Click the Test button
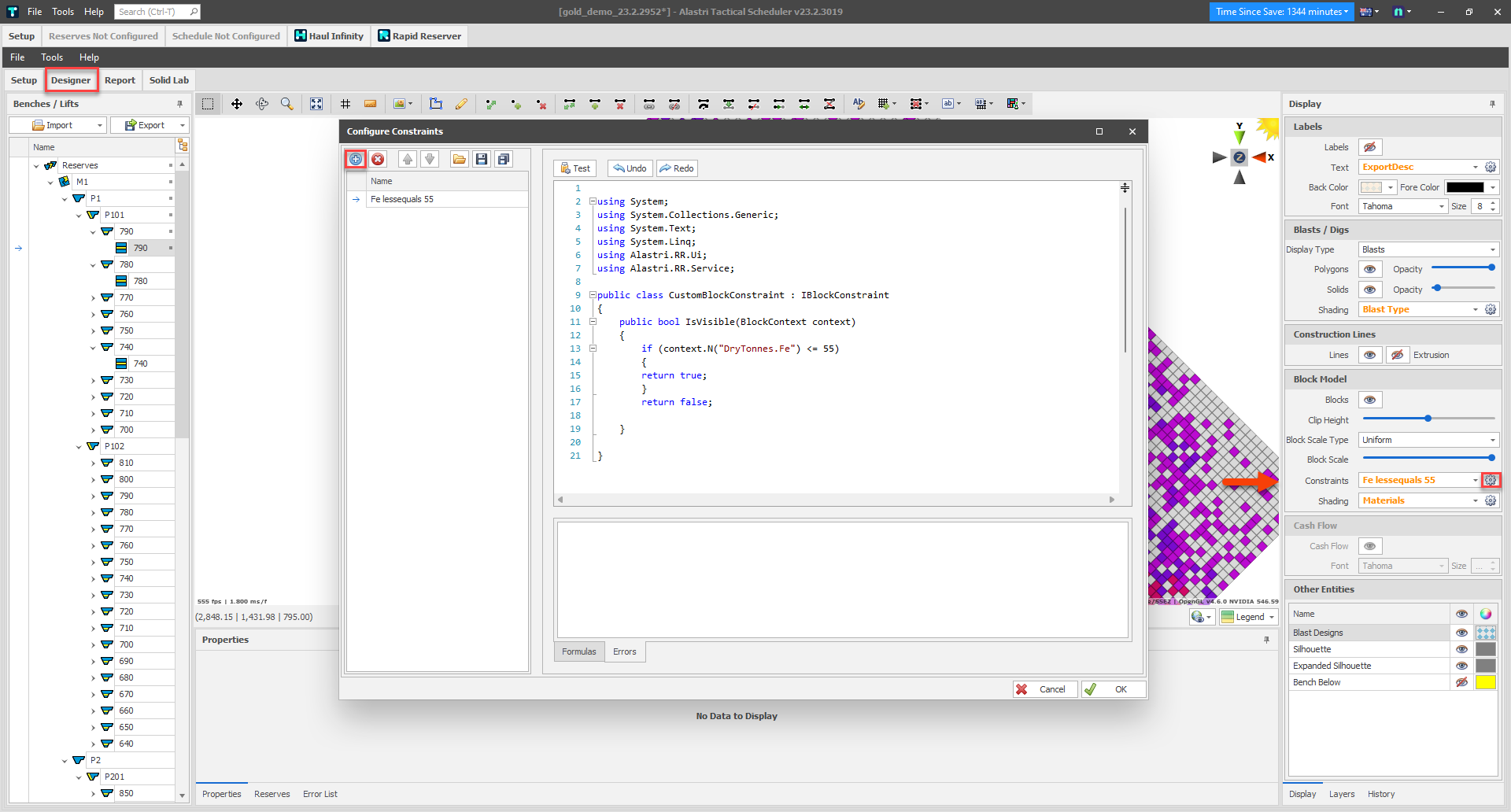The height and width of the screenshot is (812, 1511). coord(575,168)
